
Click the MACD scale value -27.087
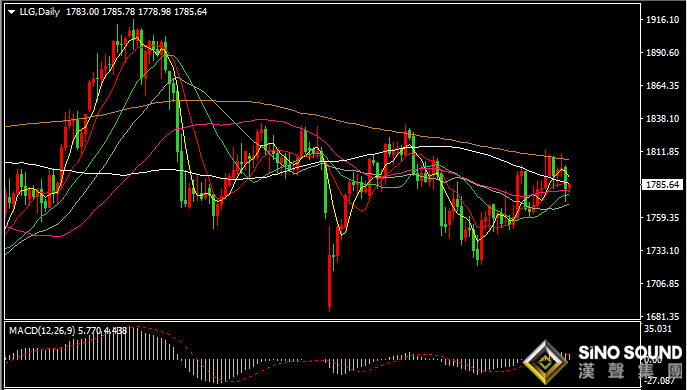click(x=659, y=380)
